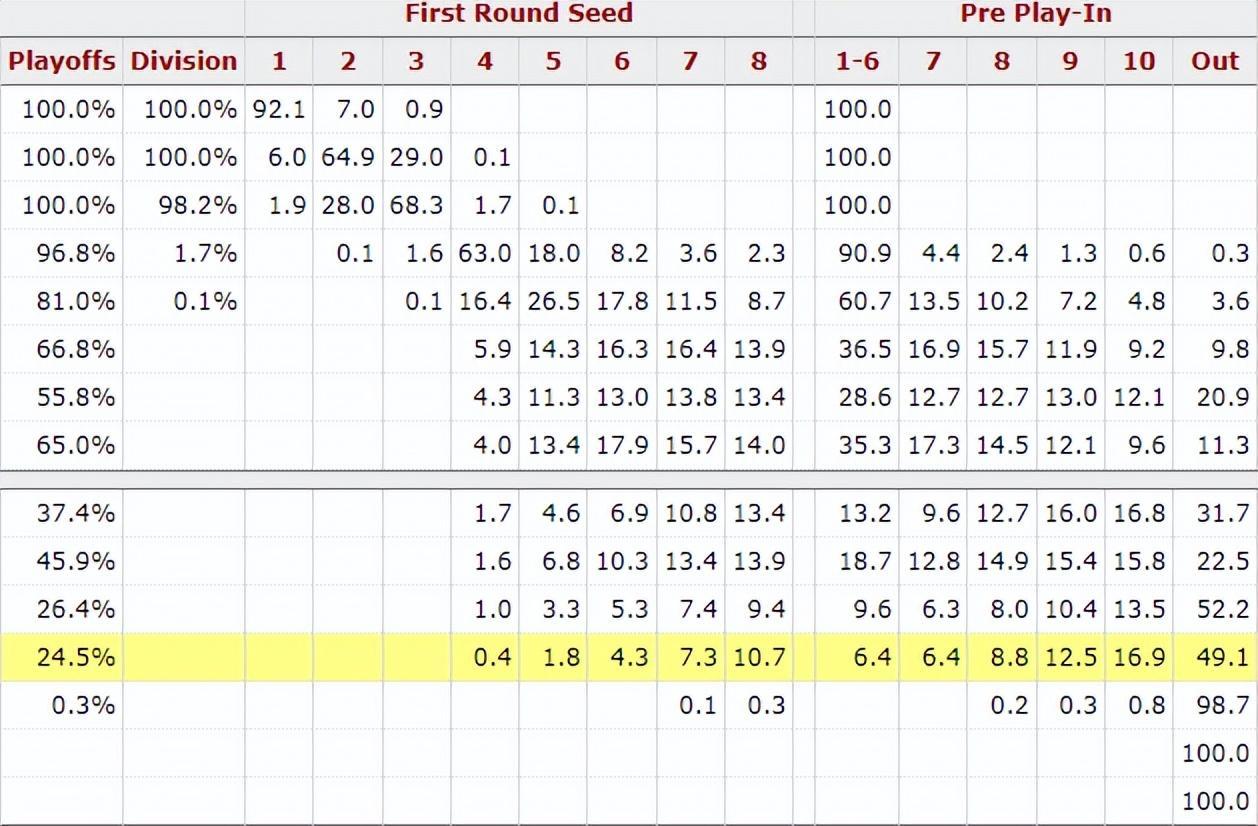Select the Pre Play-In 10 column header
The width and height of the screenshot is (1258, 826).
(1138, 61)
